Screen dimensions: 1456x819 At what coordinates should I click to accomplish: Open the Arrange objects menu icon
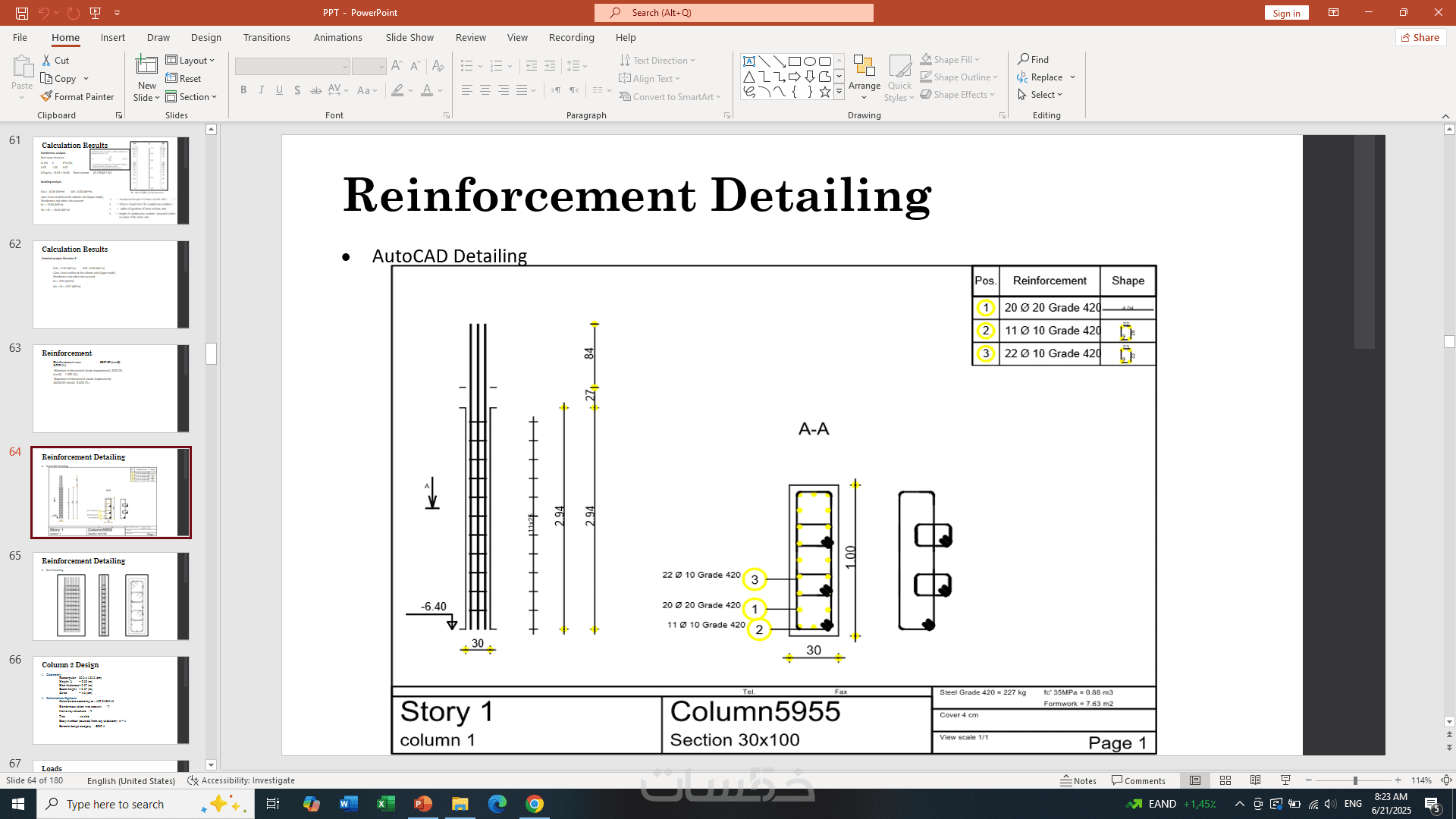pyautogui.click(x=864, y=67)
